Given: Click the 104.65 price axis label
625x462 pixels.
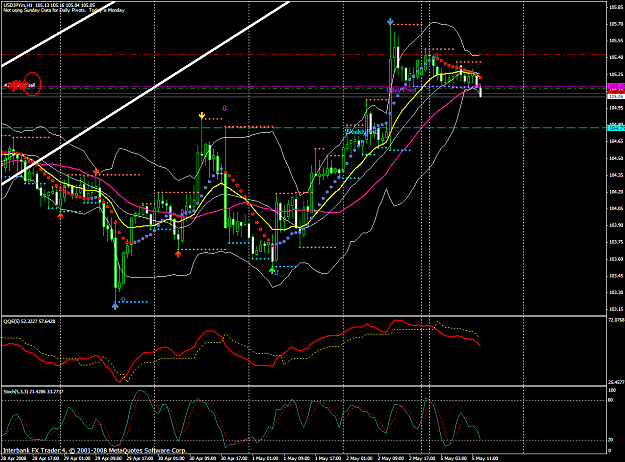Looking at the screenshot, I should [616, 141].
